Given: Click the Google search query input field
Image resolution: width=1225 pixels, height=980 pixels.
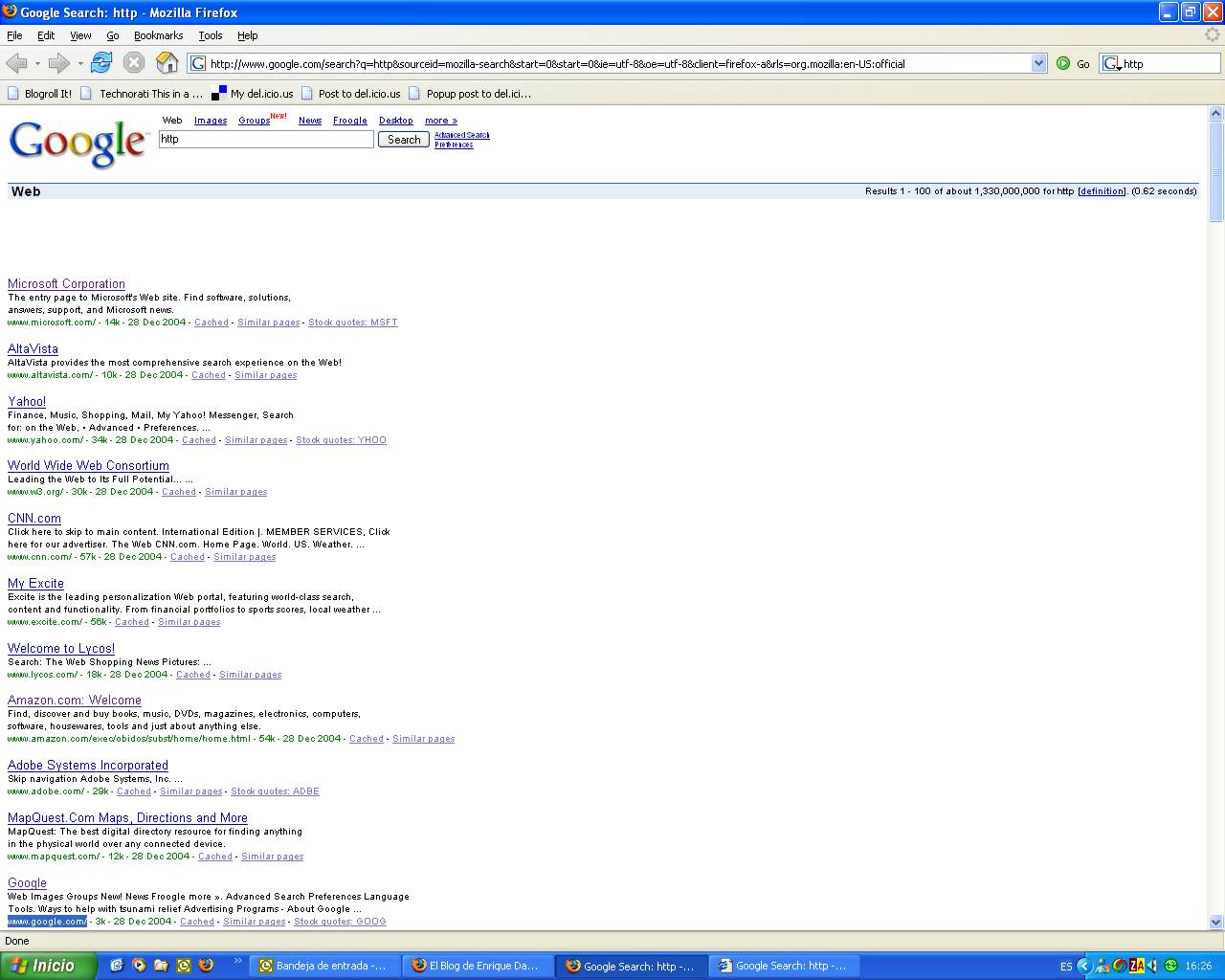Looking at the screenshot, I should click(x=266, y=140).
